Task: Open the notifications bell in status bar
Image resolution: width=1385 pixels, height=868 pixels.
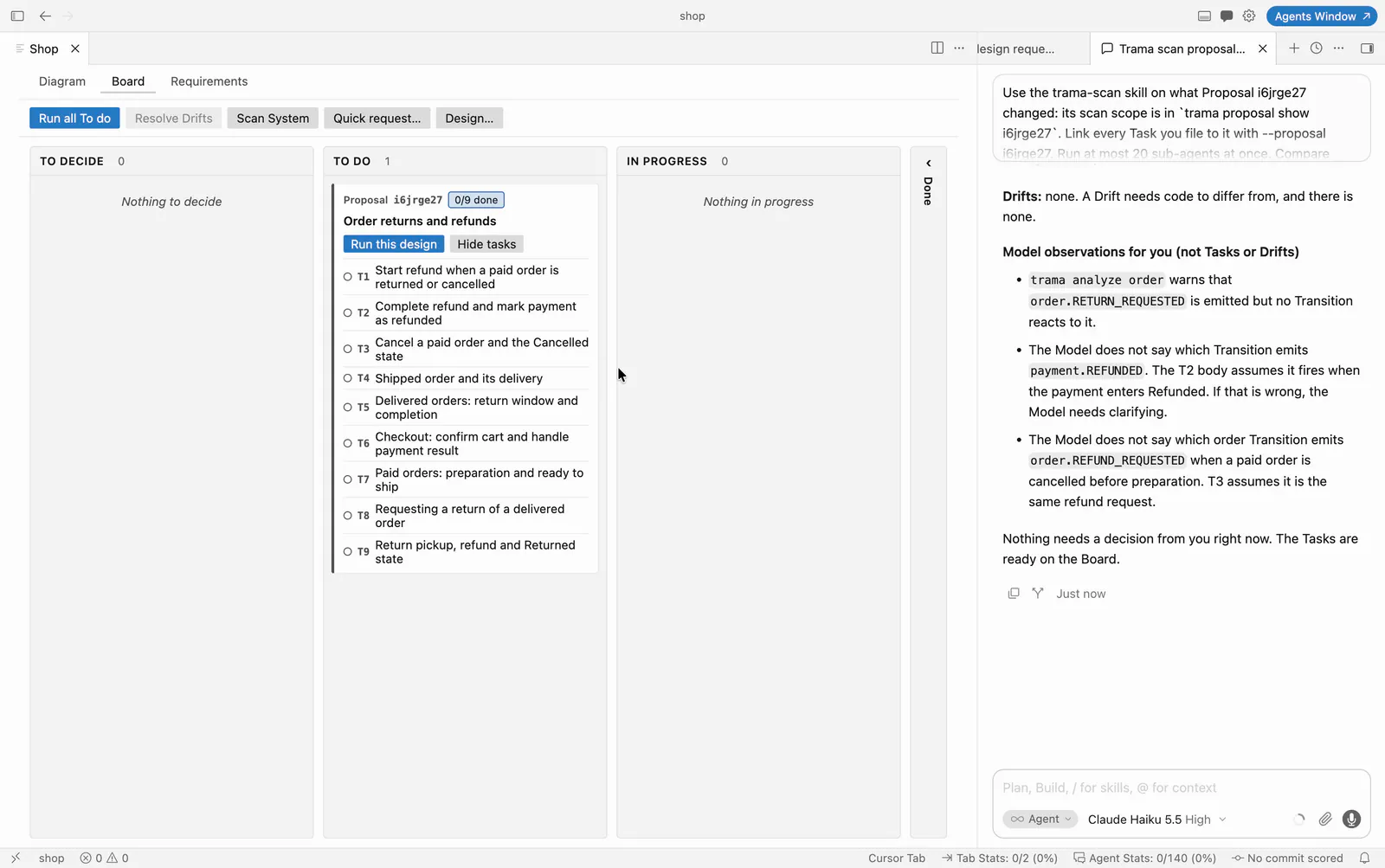Action: tap(1365, 858)
